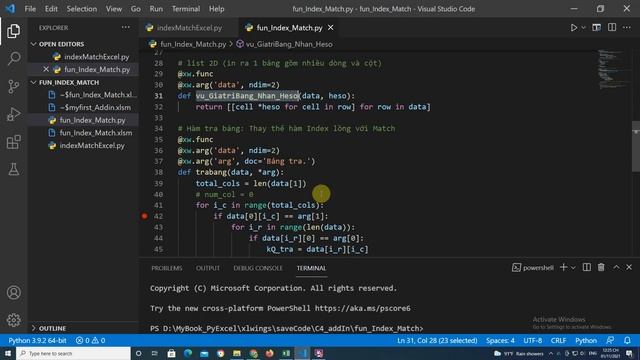Screen dimensions: 640x360
Task: Switch to the Debug Console tab
Action: 258,268
